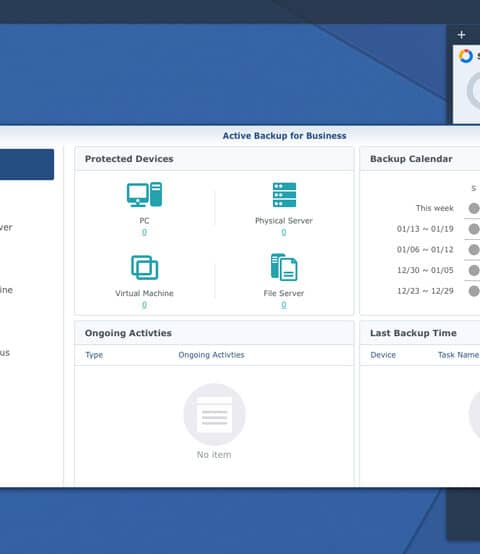
Task: Click the Last Backup Time panel header
Action: [420, 333]
